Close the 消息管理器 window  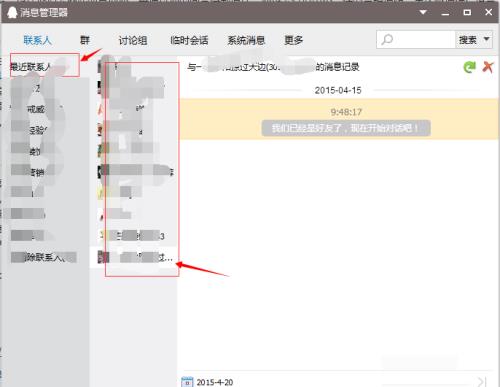(488, 12)
